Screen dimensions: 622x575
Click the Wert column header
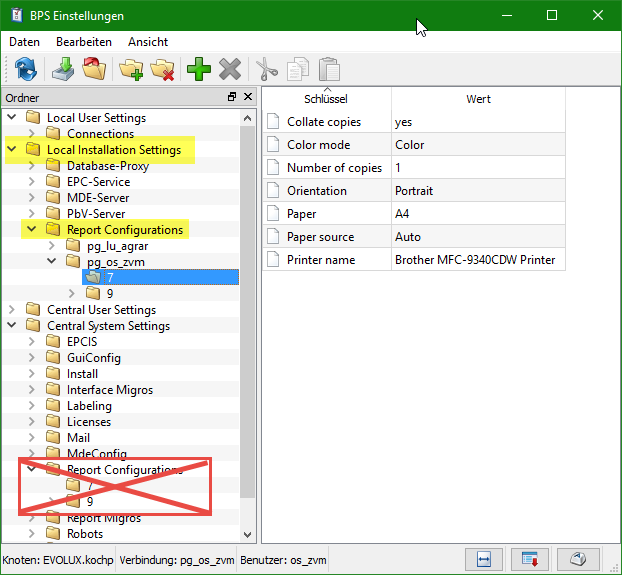coord(478,99)
